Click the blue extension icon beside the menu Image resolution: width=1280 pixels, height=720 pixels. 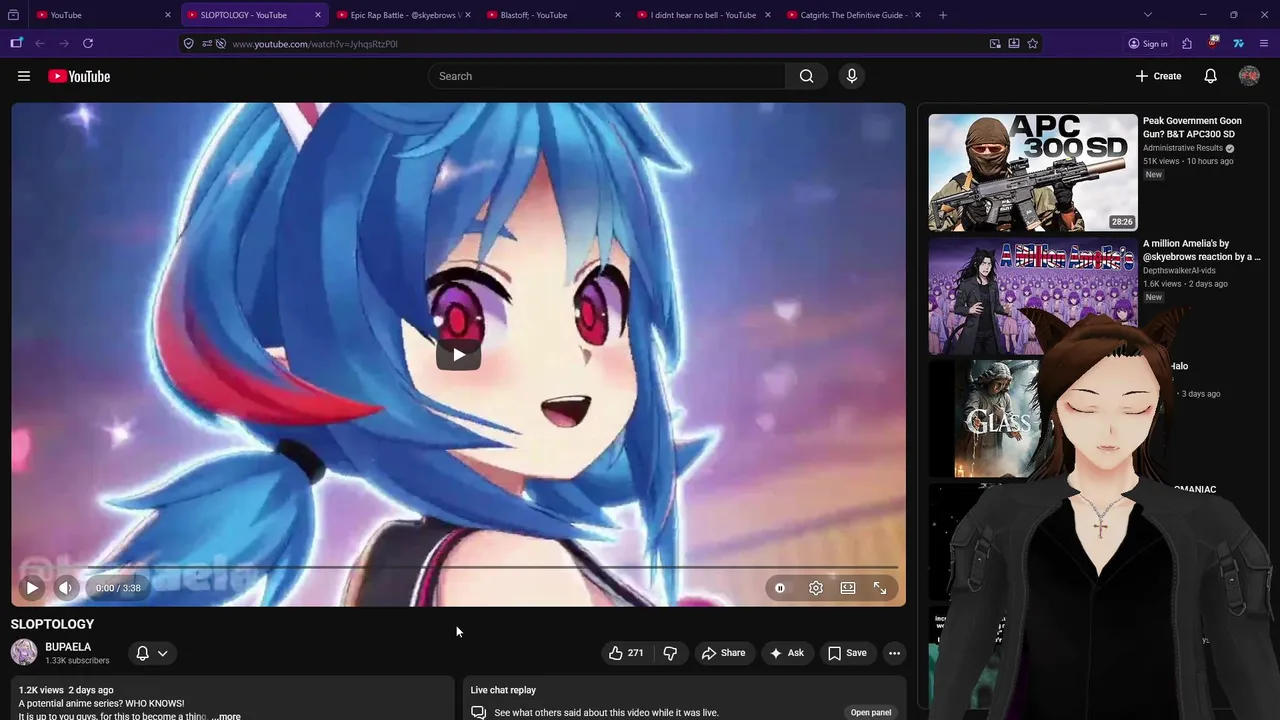(1238, 44)
